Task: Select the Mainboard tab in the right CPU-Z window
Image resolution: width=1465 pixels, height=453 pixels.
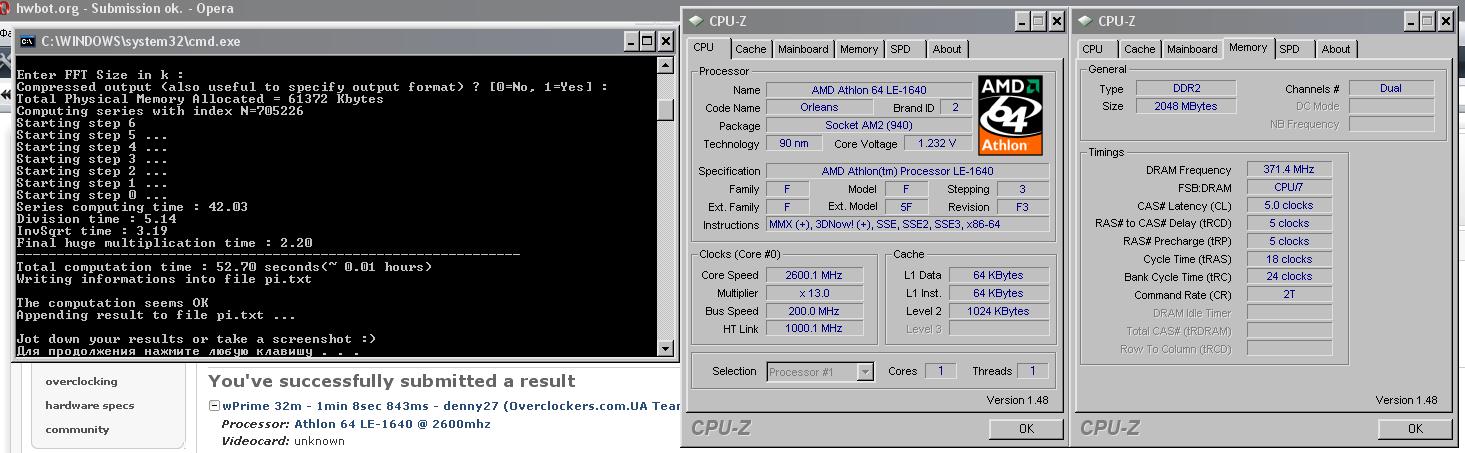Action: [x=1192, y=49]
